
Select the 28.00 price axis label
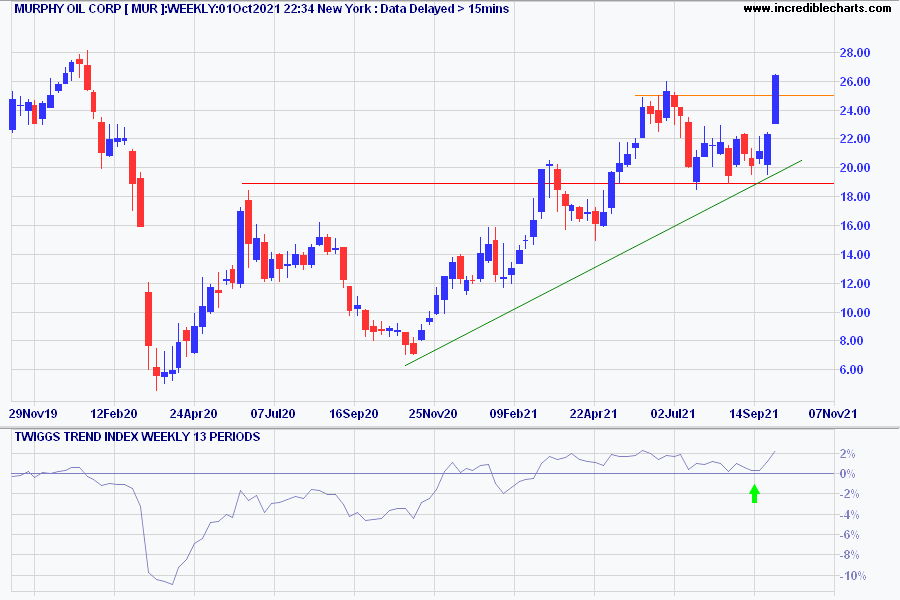tap(855, 53)
